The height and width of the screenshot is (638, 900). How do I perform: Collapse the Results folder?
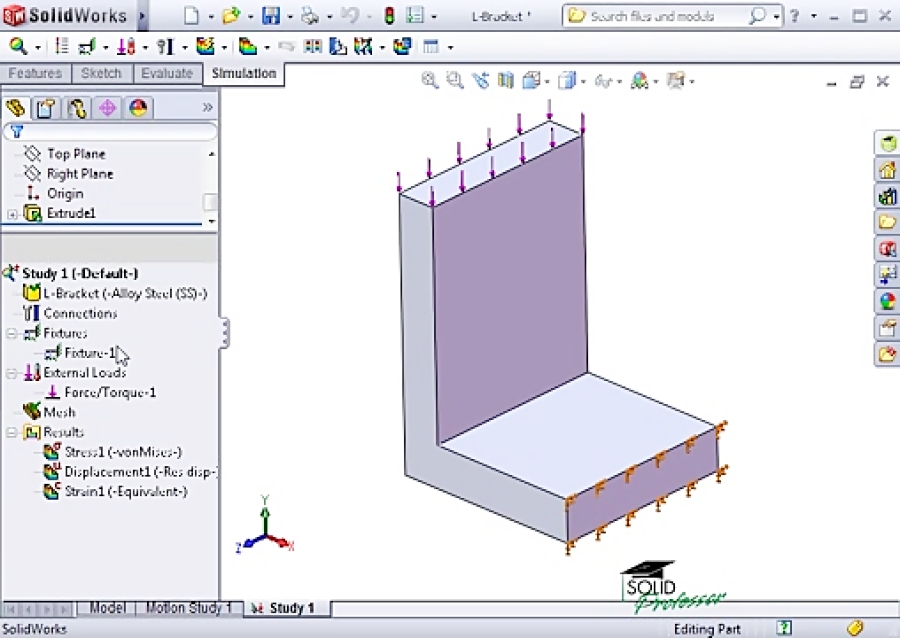[x=9, y=432]
